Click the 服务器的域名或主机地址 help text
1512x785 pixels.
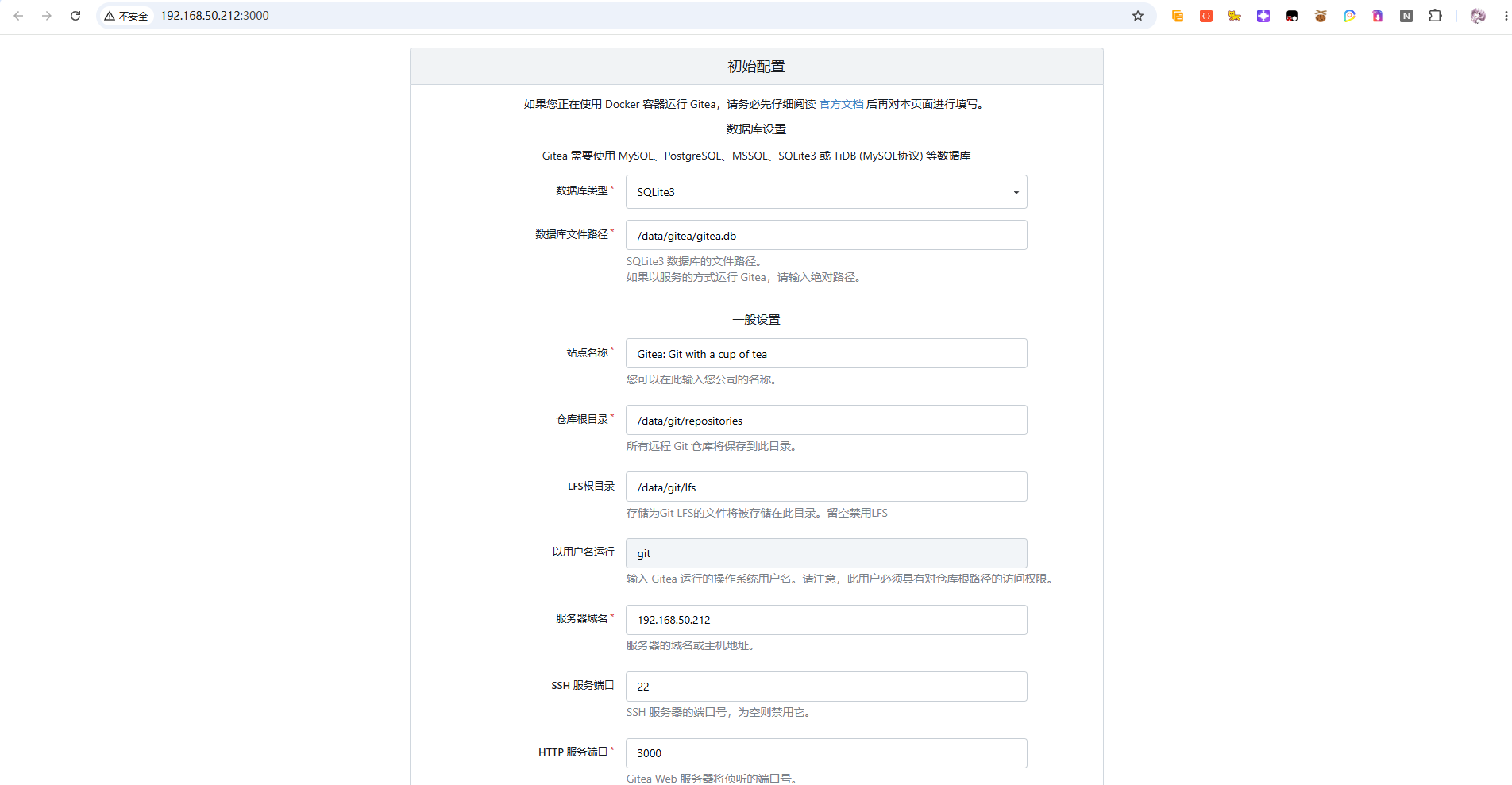click(692, 645)
